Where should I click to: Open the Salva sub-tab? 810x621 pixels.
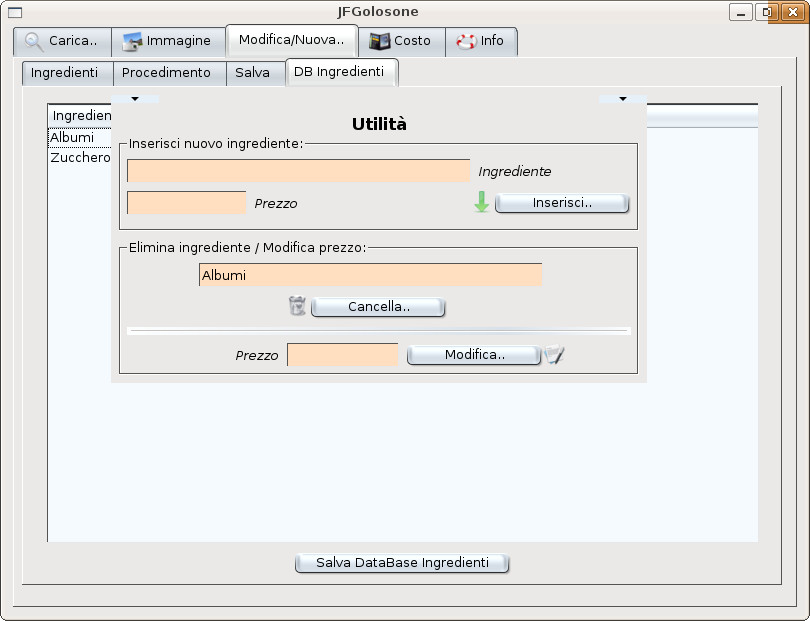coord(256,73)
